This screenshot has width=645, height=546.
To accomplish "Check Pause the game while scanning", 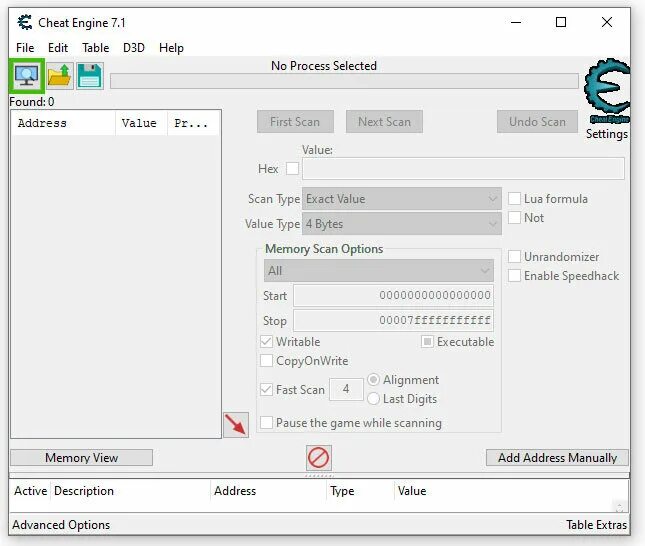I will (266, 423).
